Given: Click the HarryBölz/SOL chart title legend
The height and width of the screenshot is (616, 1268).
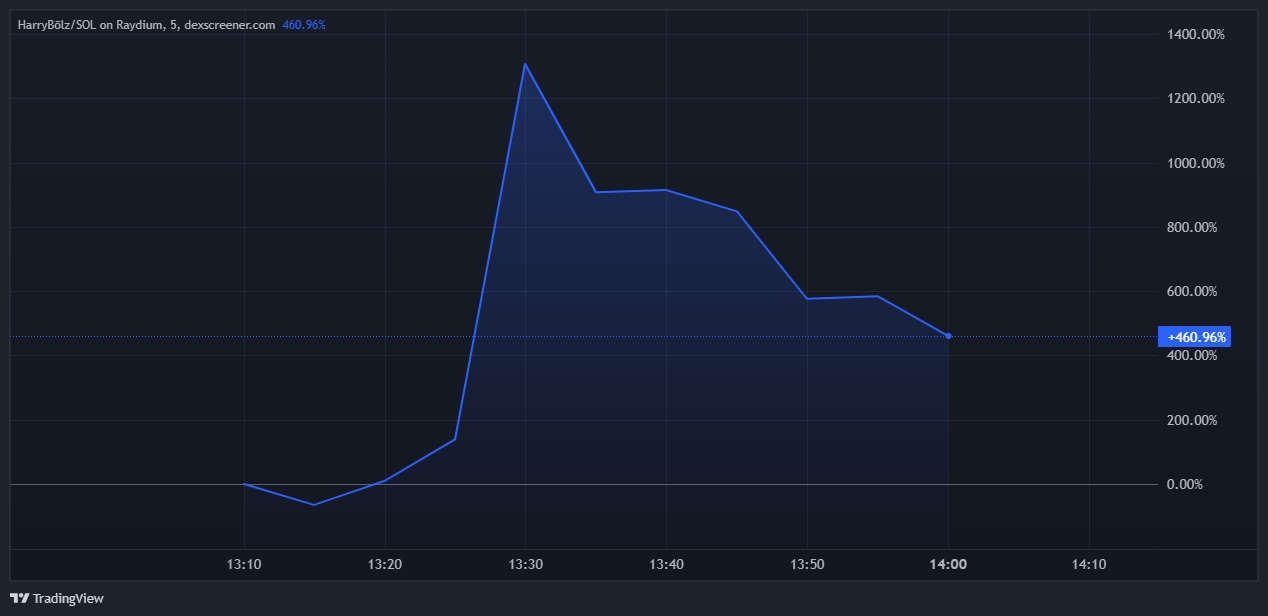Looking at the screenshot, I should [146, 25].
